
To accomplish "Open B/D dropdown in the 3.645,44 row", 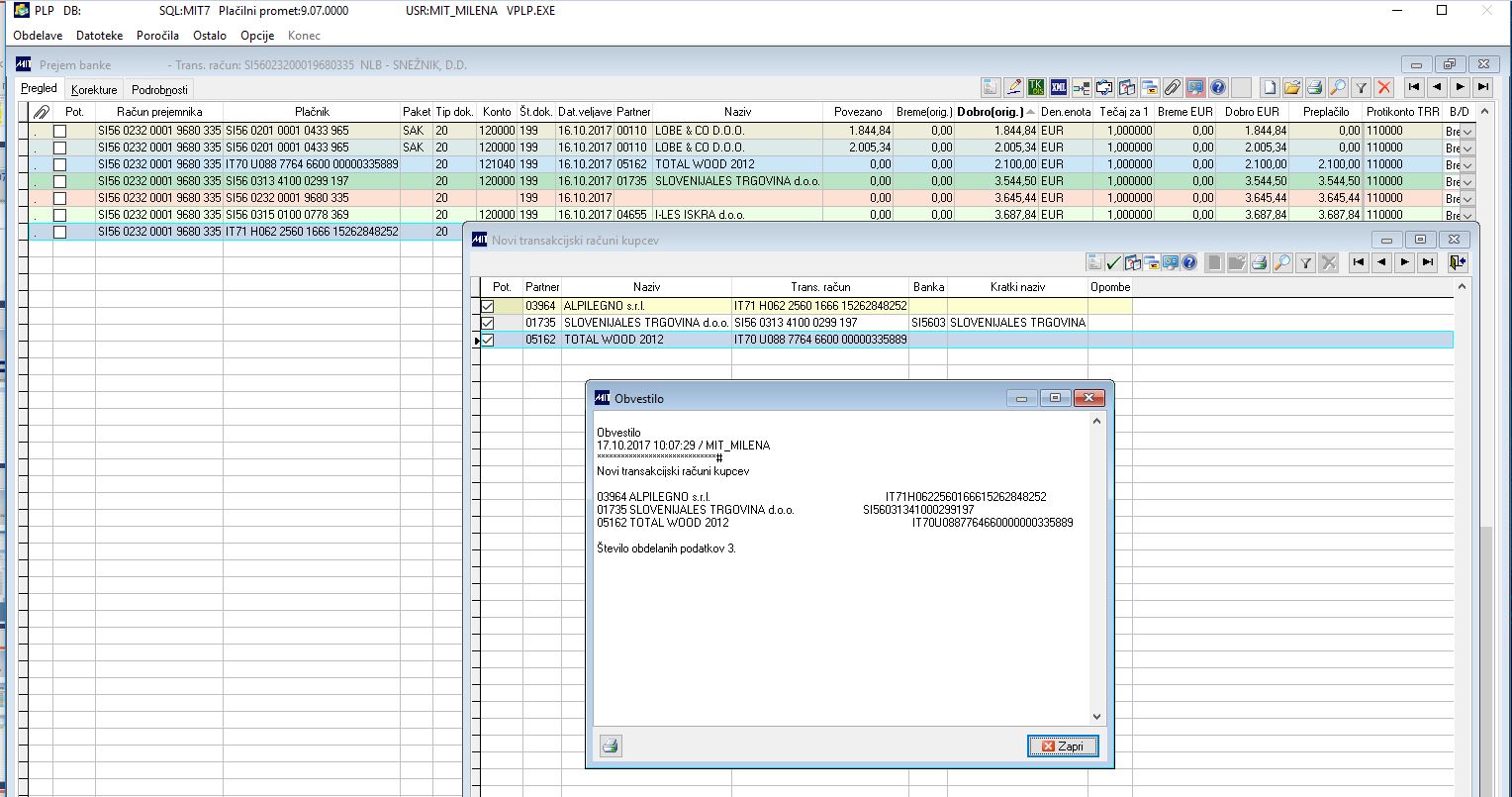I will tap(1467, 198).
